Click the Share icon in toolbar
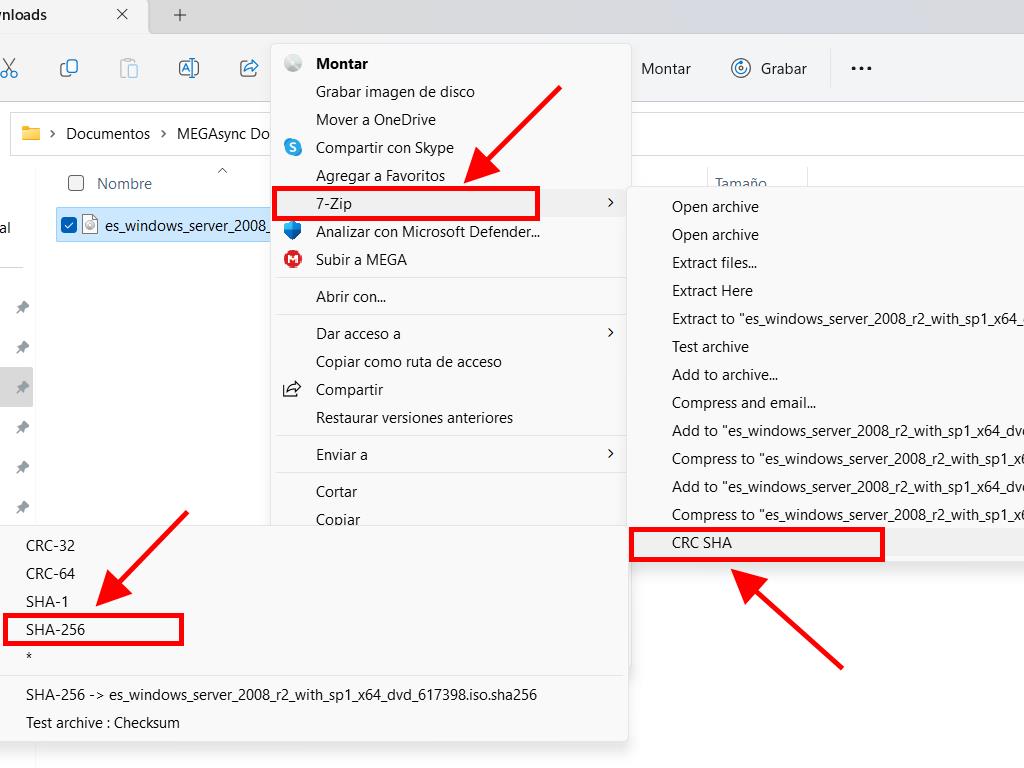Viewport: 1024px width, 768px height. (x=249, y=68)
